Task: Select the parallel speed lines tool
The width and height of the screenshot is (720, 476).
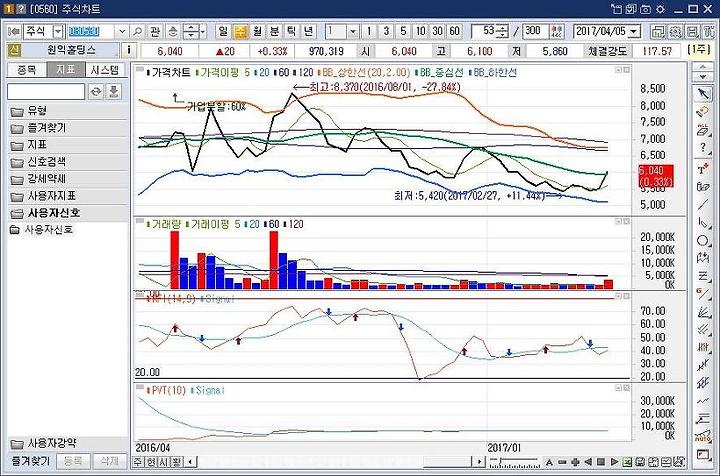Action: point(703,329)
